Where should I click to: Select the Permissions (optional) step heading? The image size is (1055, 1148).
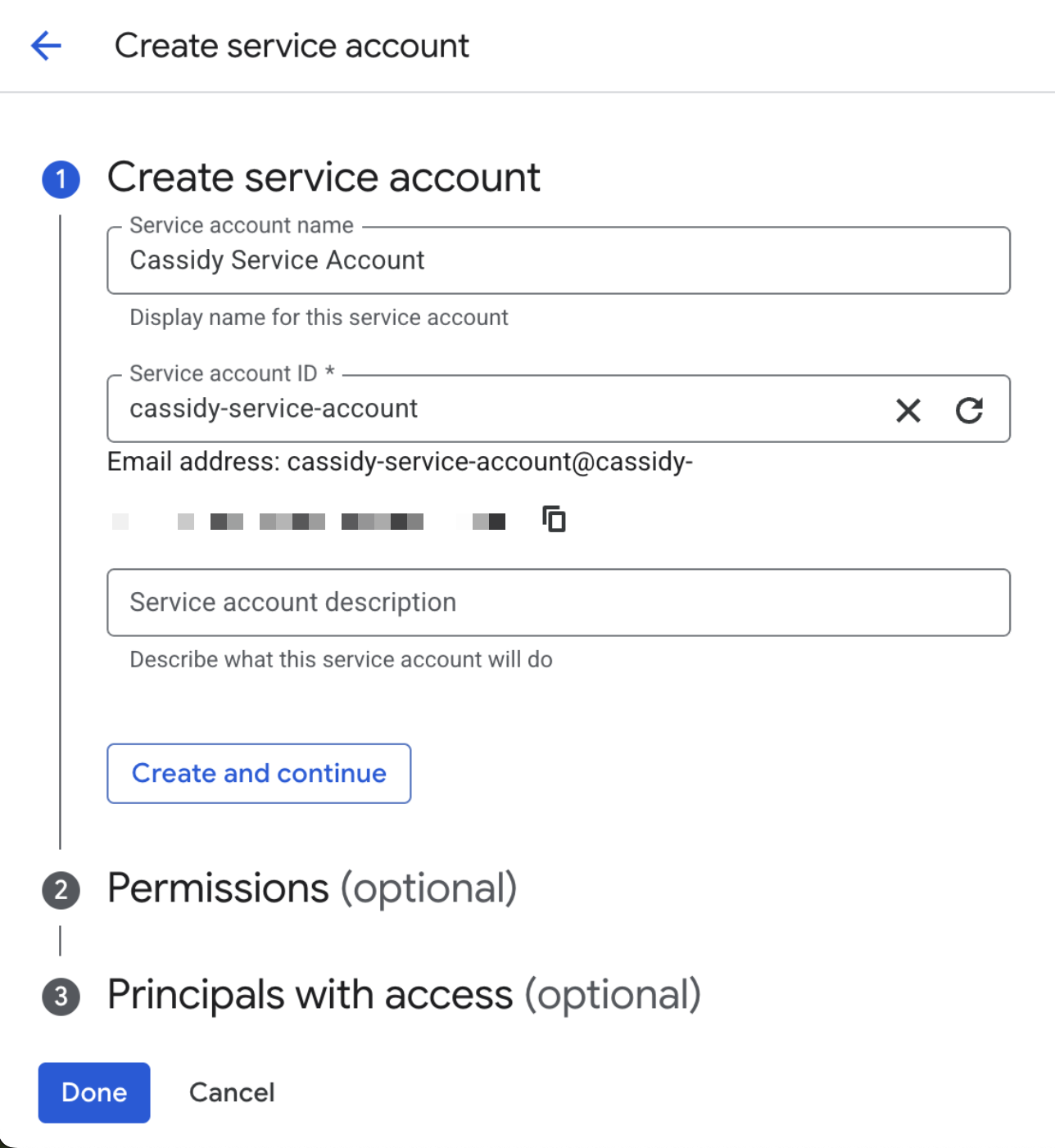click(311, 889)
